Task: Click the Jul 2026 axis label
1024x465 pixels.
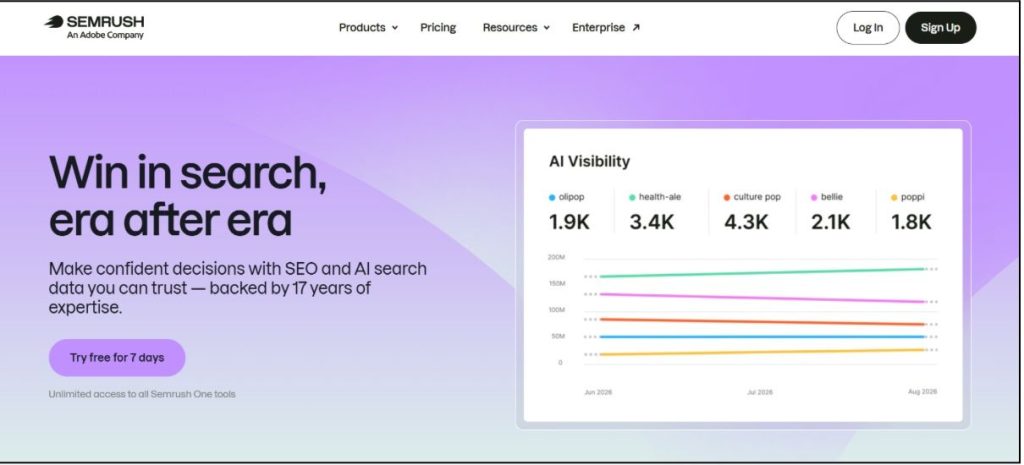Action: [760, 393]
